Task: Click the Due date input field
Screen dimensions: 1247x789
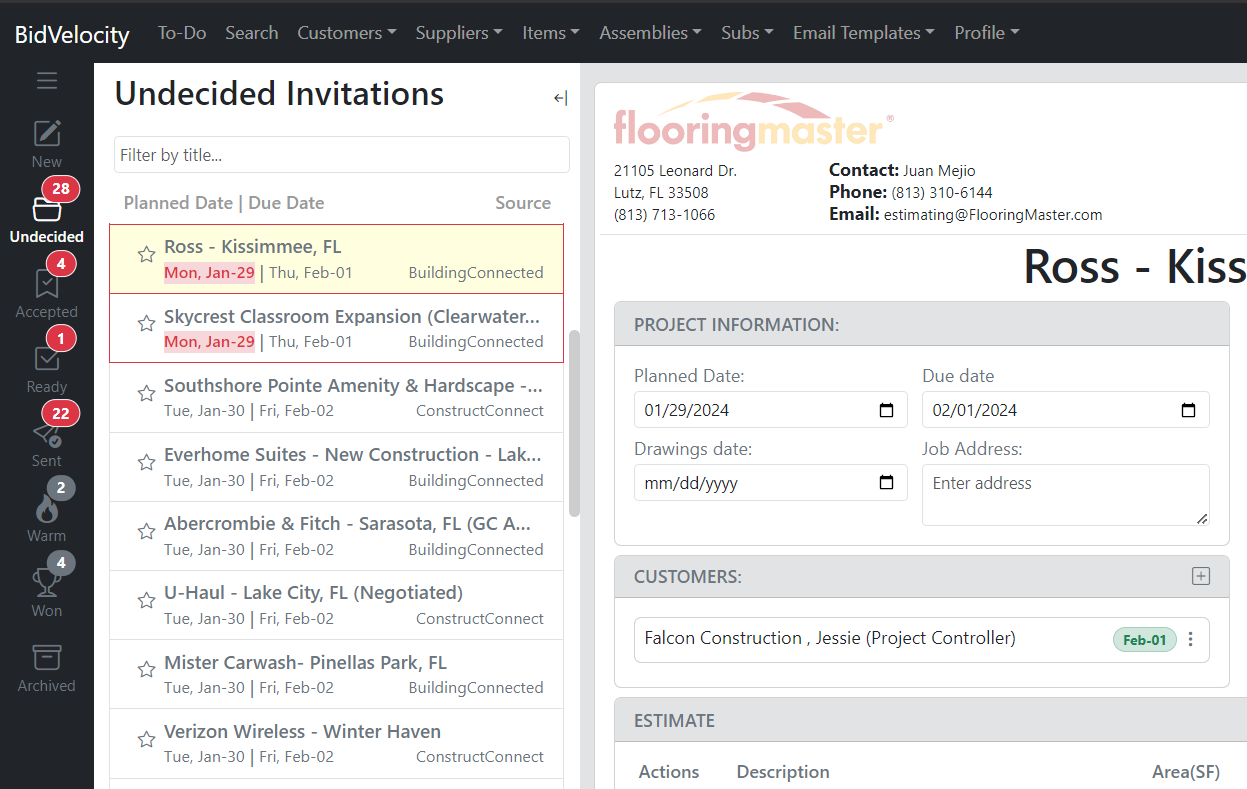Action: [x=1066, y=410]
